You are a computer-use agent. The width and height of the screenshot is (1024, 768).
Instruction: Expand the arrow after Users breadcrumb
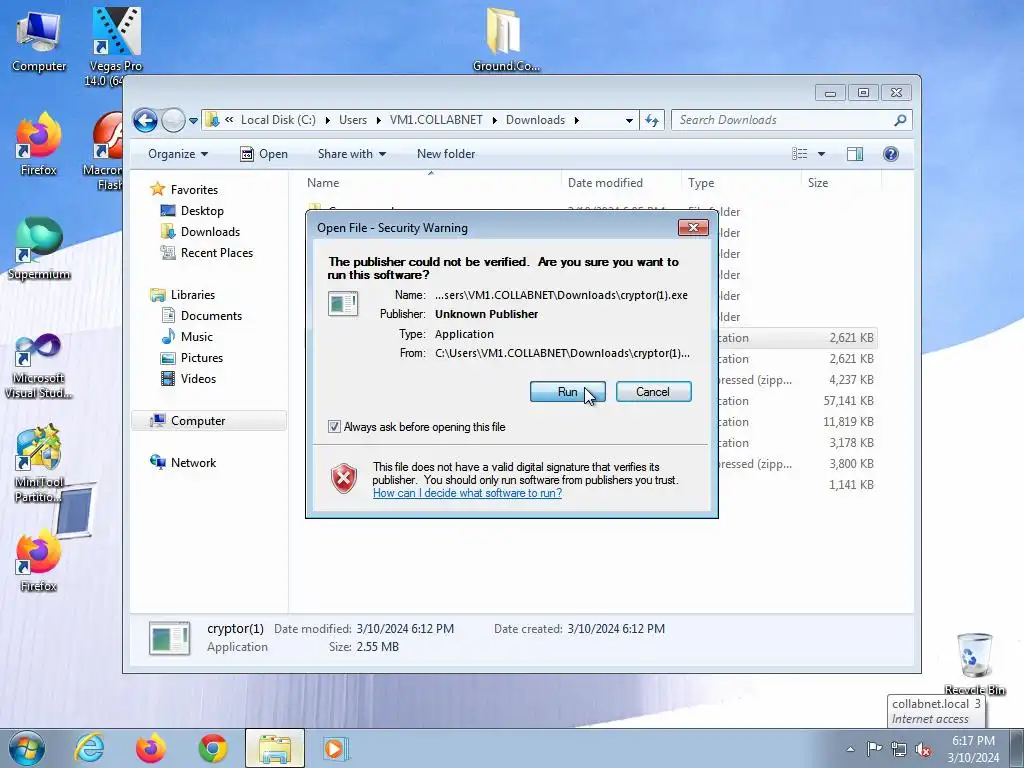(378, 120)
